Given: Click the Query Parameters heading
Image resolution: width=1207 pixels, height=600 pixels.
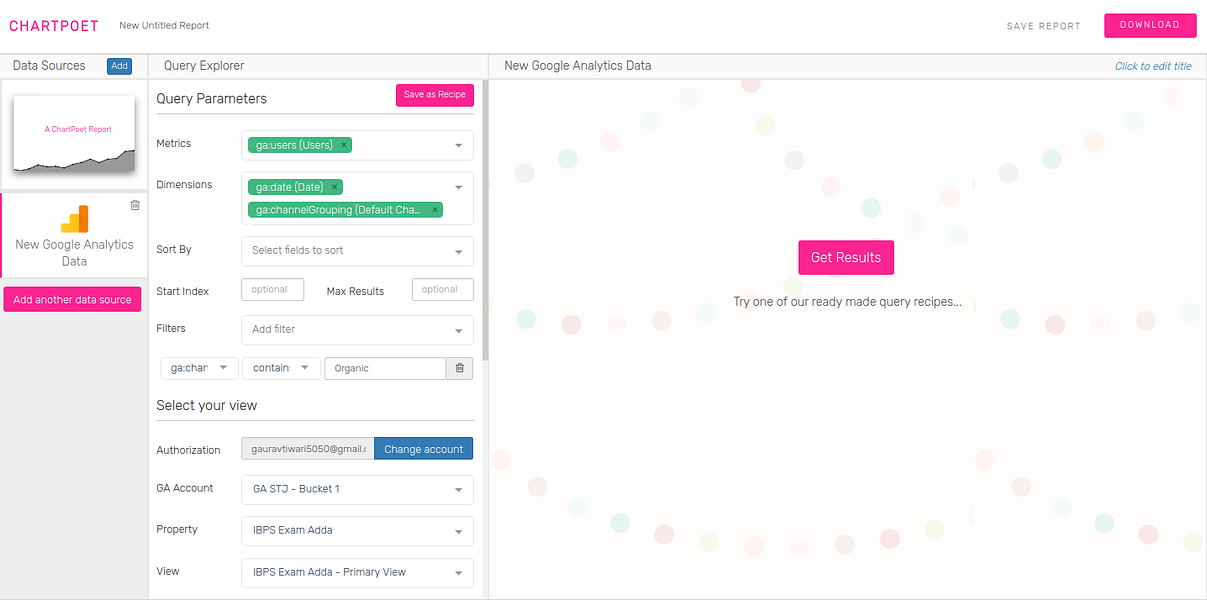Looking at the screenshot, I should (x=212, y=98).
